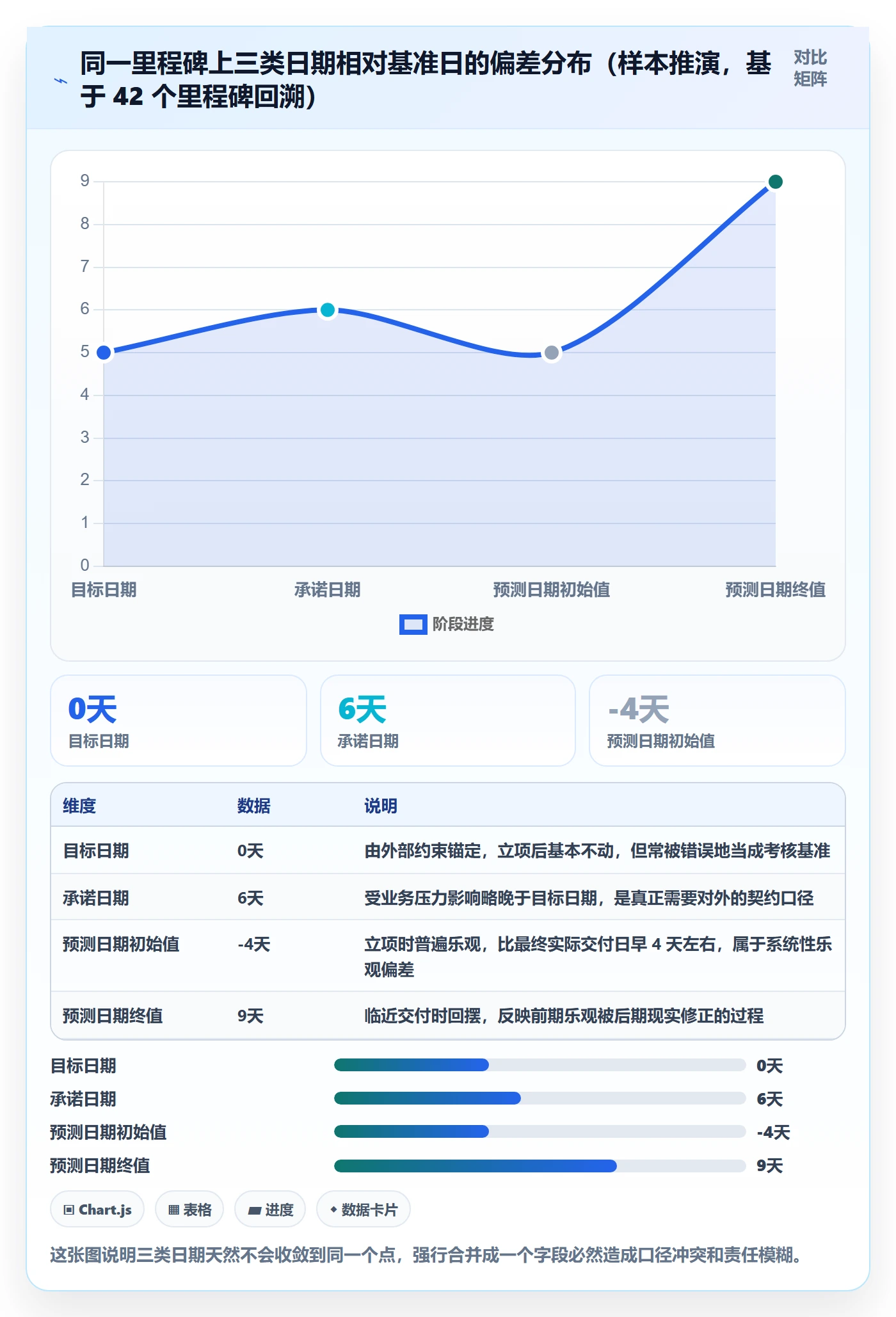Click x-axis label 目标日期

[x=104, y=589]
